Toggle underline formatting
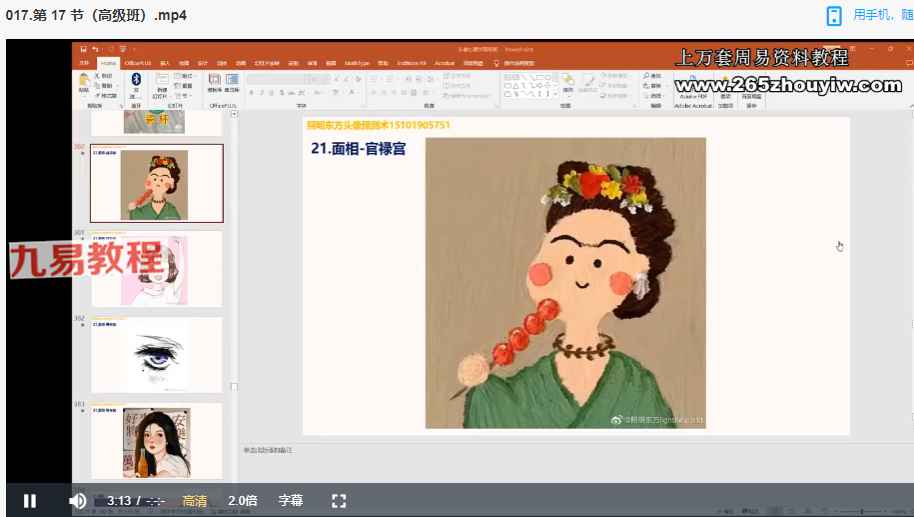This screenshot has width=914, height=517. pos(271,93)
